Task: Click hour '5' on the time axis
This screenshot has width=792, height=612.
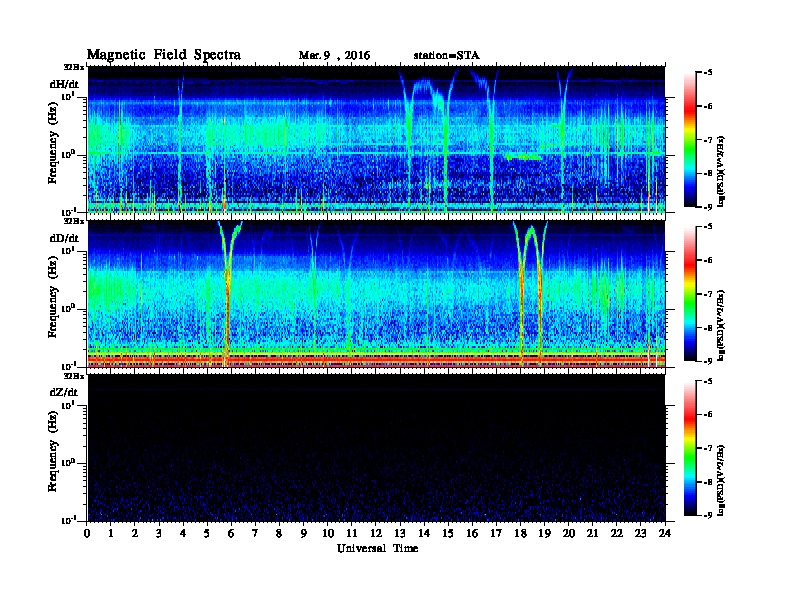Action: 207,533
